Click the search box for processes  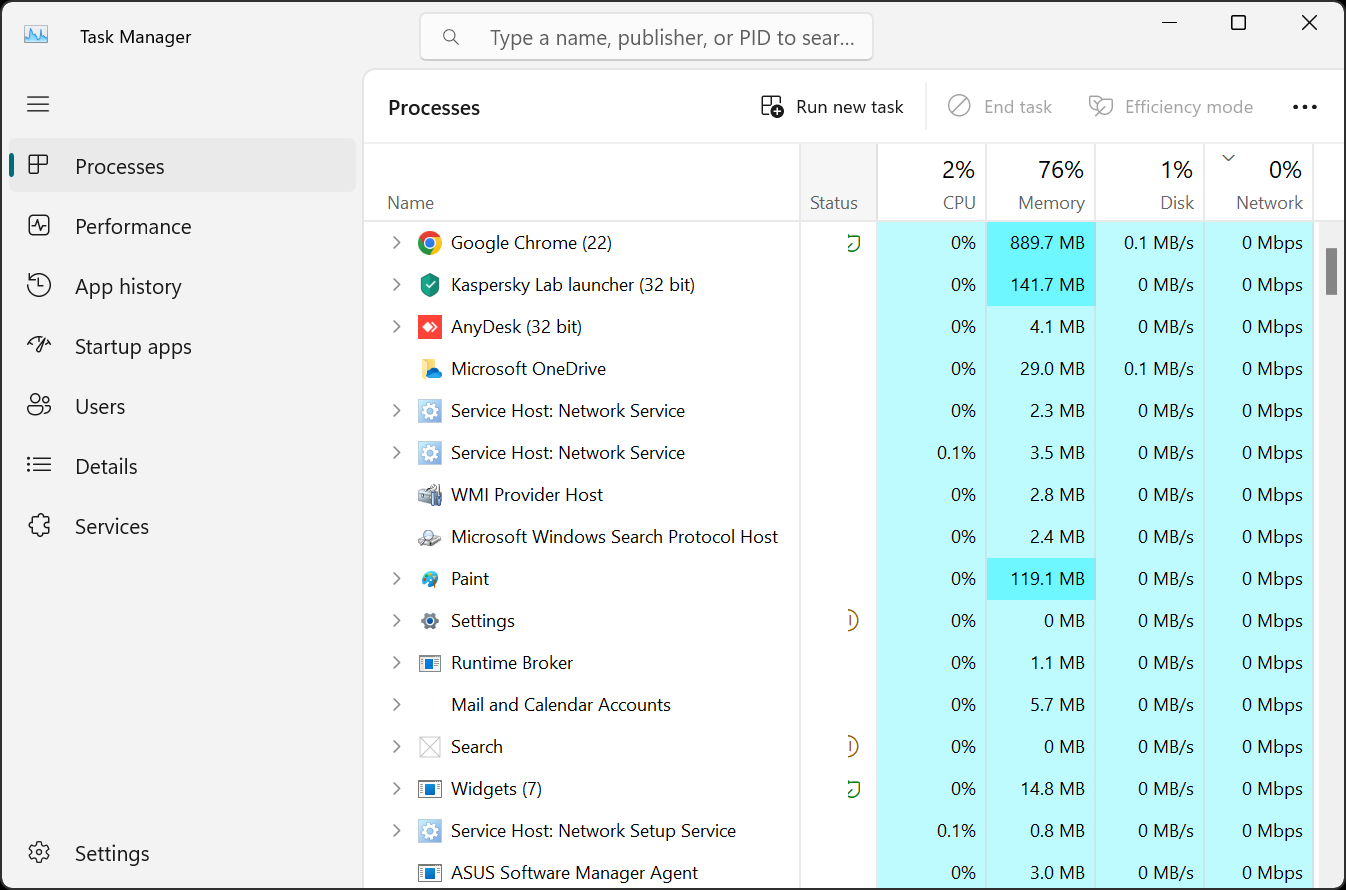(x=646, y=37)
